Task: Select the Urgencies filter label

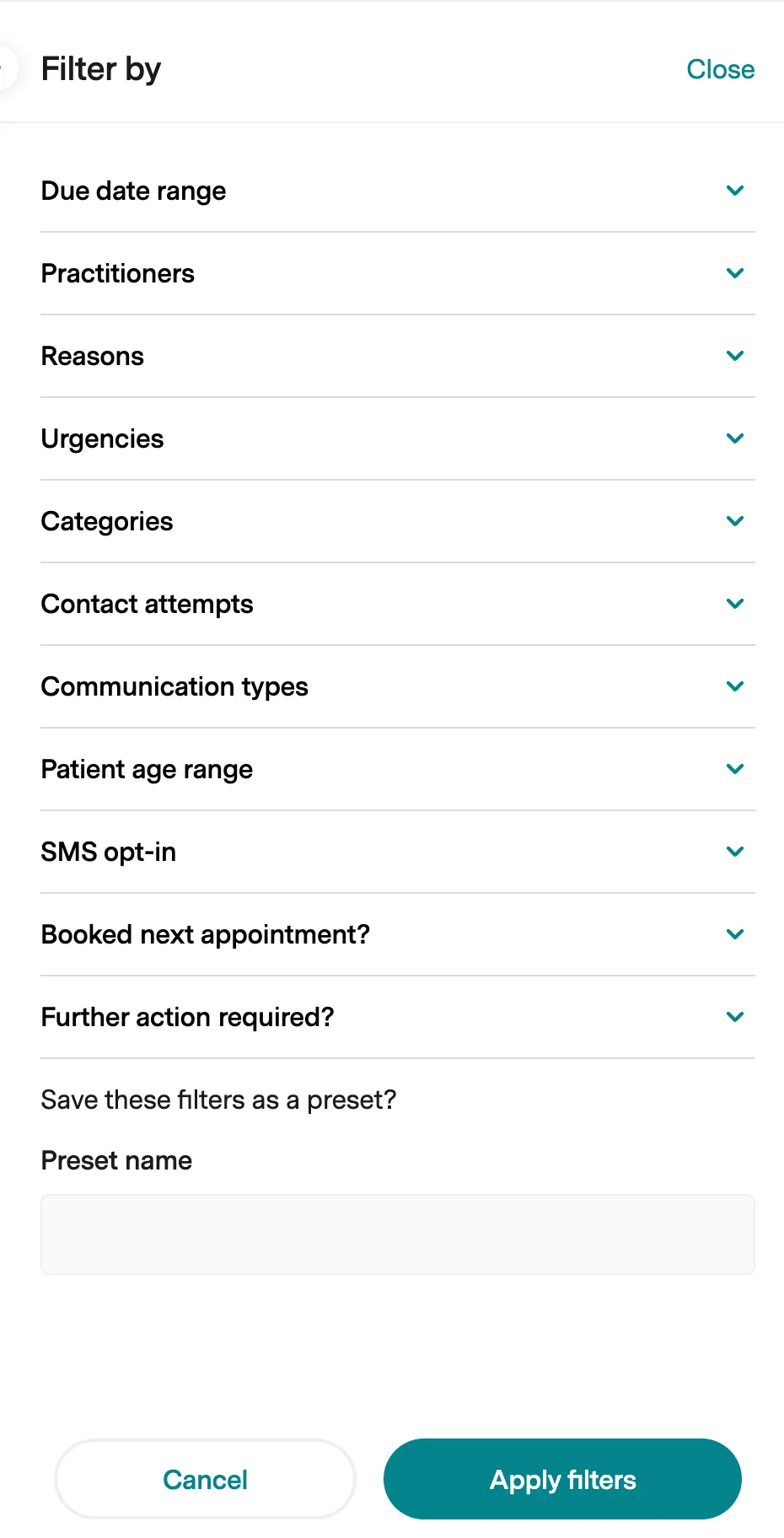Action: (103, 438)
